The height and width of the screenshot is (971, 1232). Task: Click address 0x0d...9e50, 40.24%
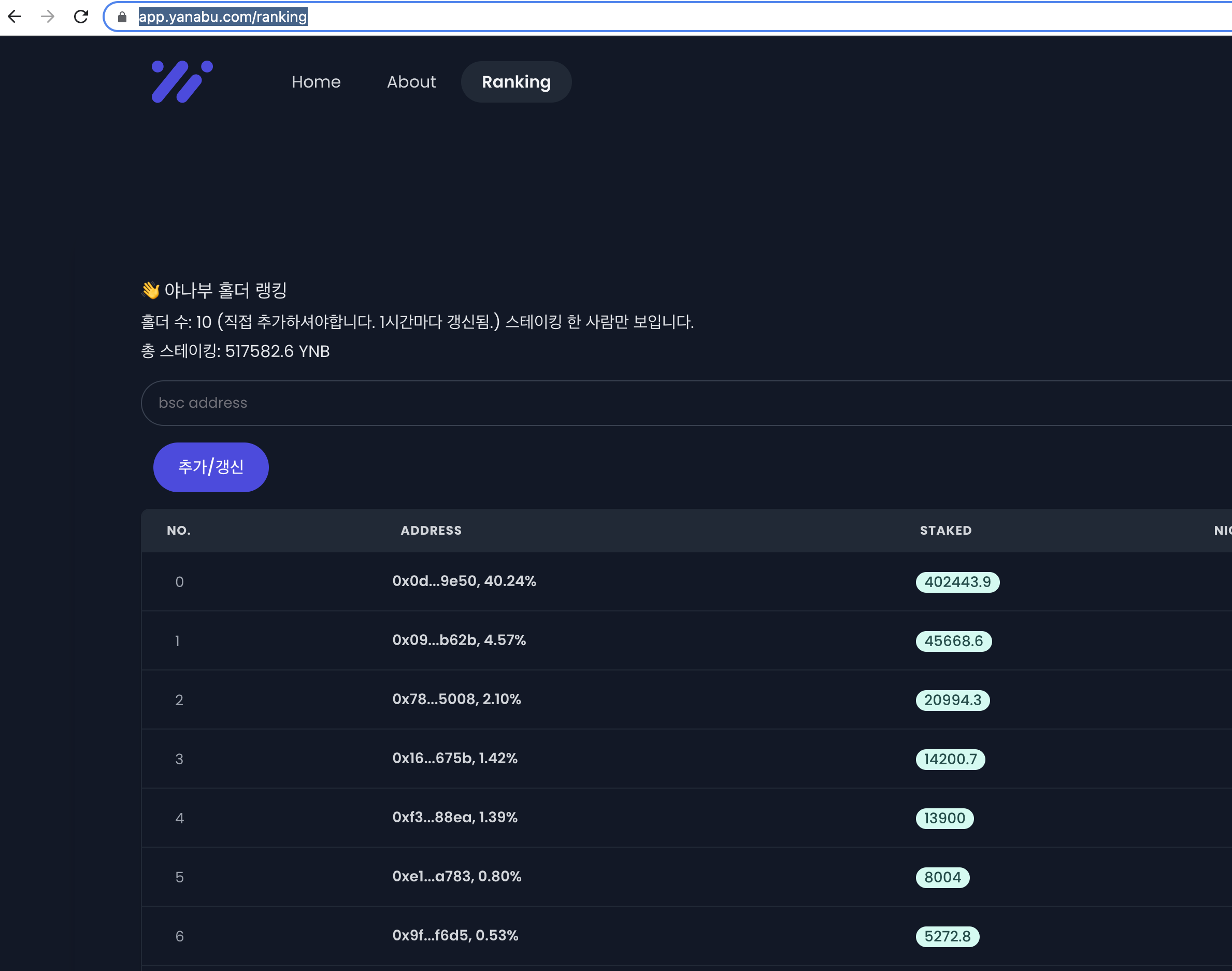tap(464, 581)
